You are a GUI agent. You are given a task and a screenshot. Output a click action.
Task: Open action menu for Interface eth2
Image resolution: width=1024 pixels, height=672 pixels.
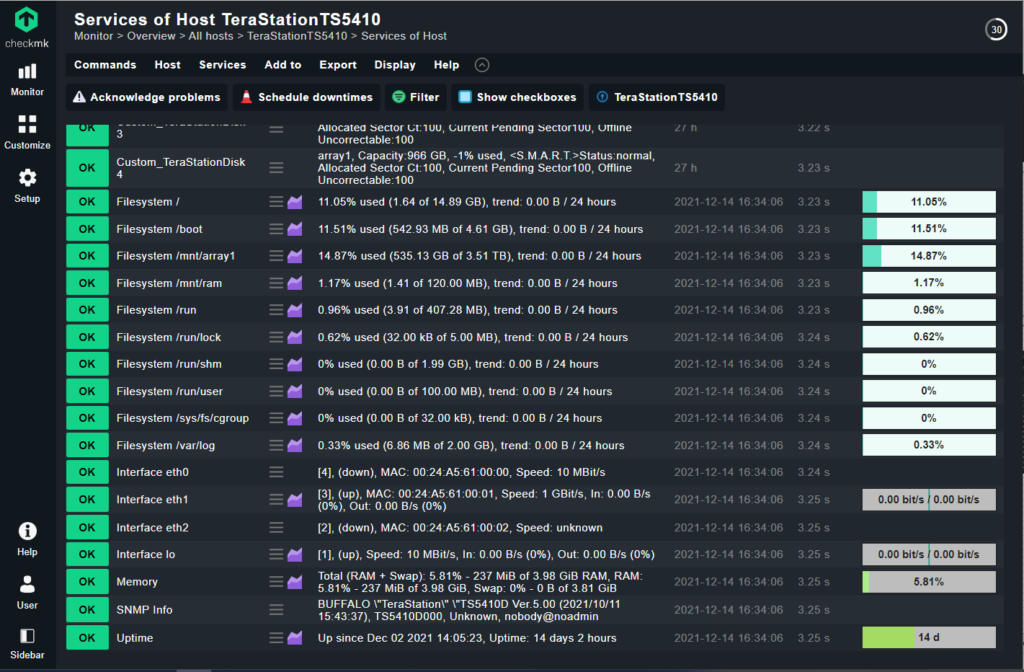click(x=276, y=528)
